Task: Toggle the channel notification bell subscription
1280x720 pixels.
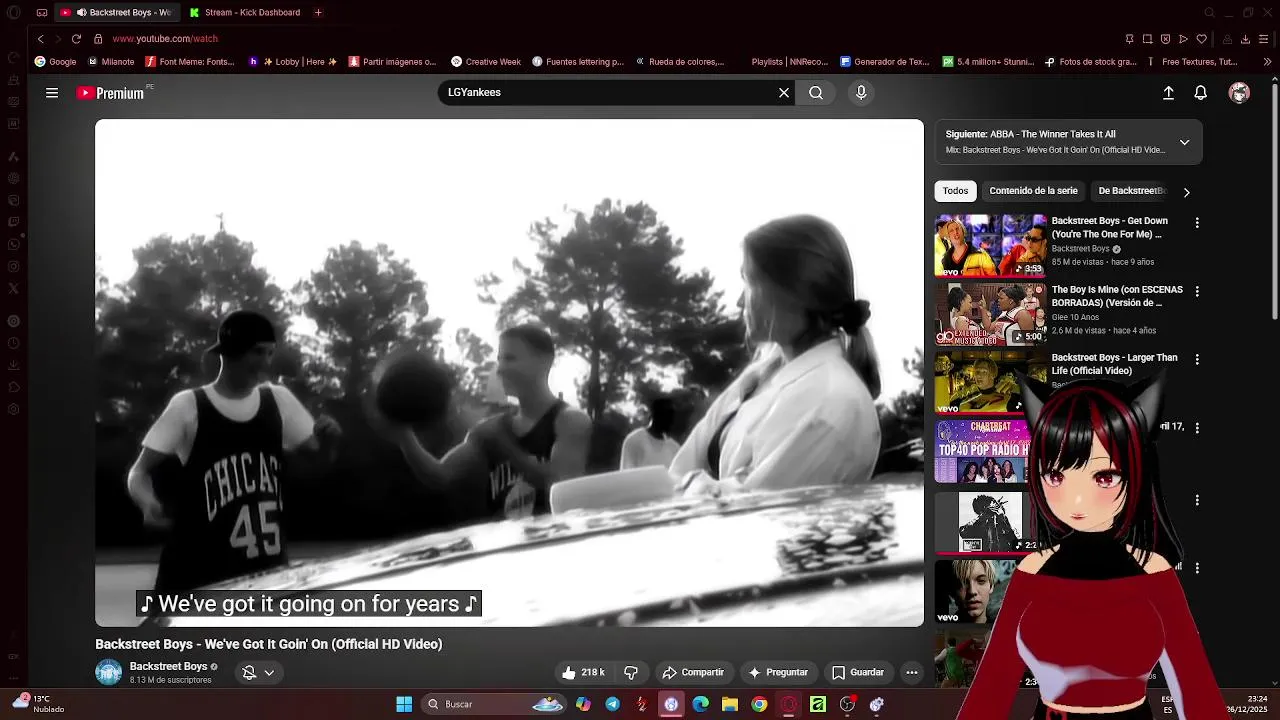Action: click(249, 673)
